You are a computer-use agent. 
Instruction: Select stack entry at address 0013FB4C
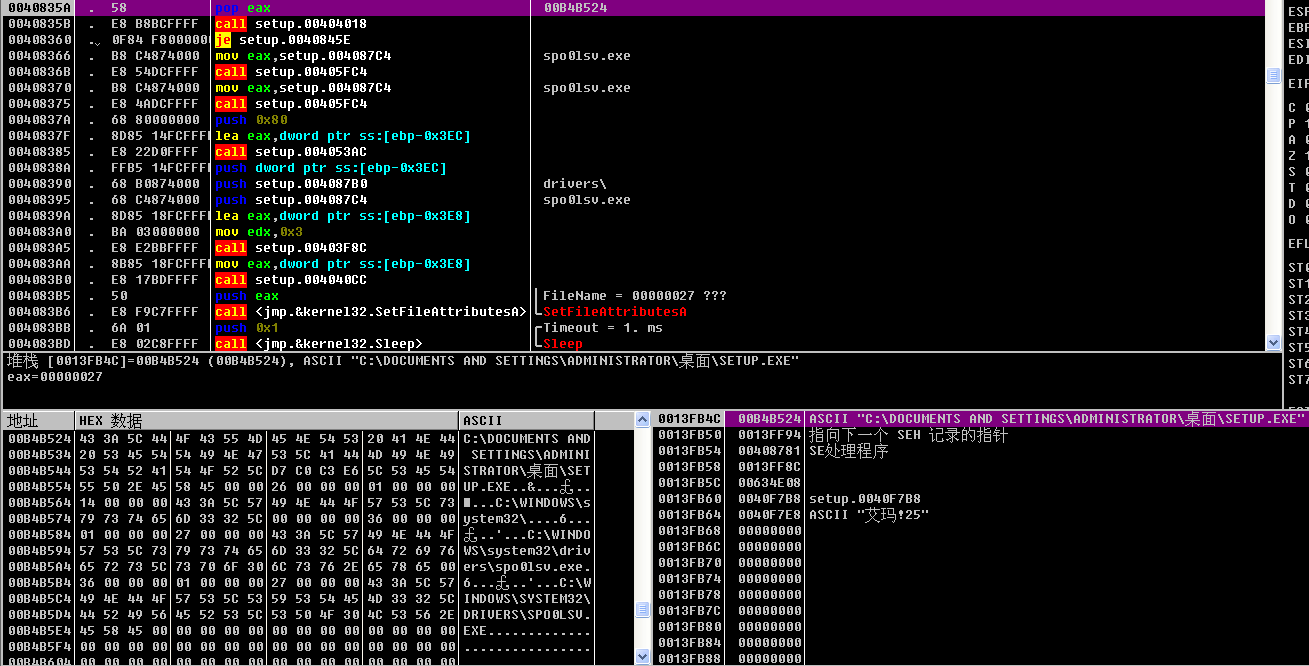click(981, 419)
